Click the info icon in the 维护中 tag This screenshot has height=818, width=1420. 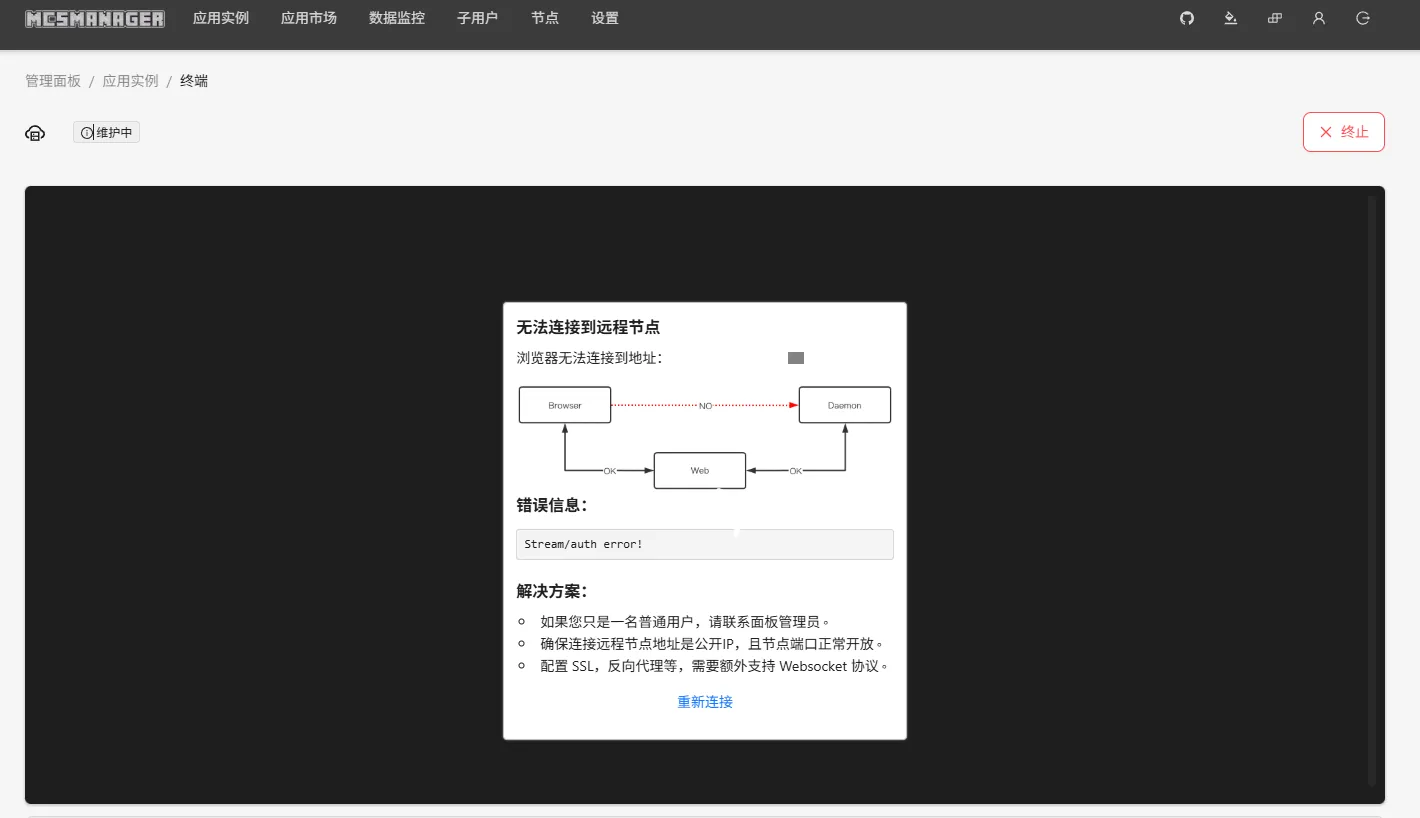86,132
